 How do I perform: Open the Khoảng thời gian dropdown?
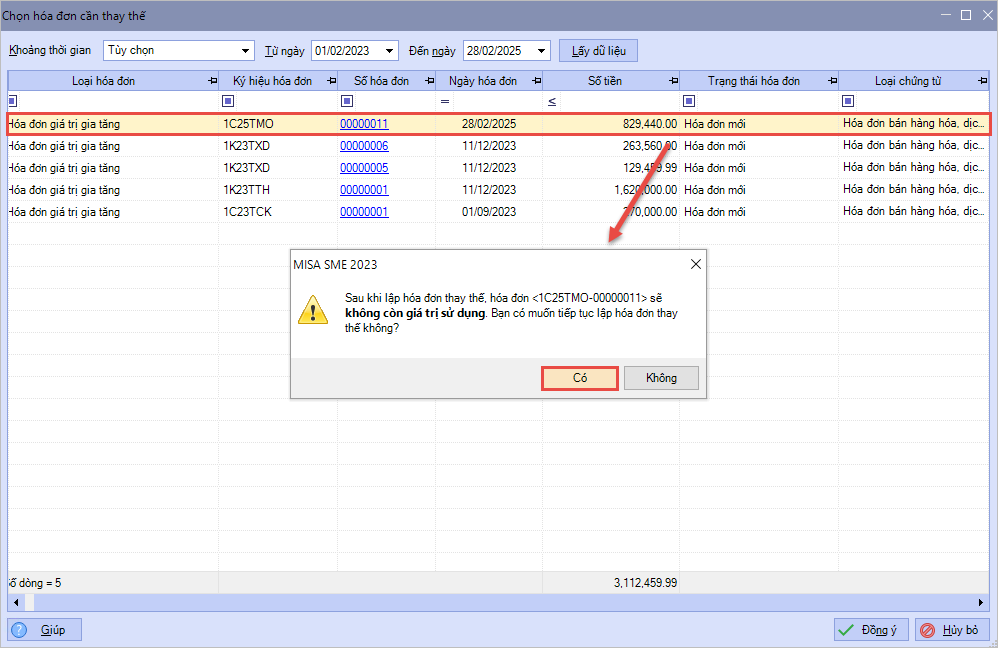(246, 50)
